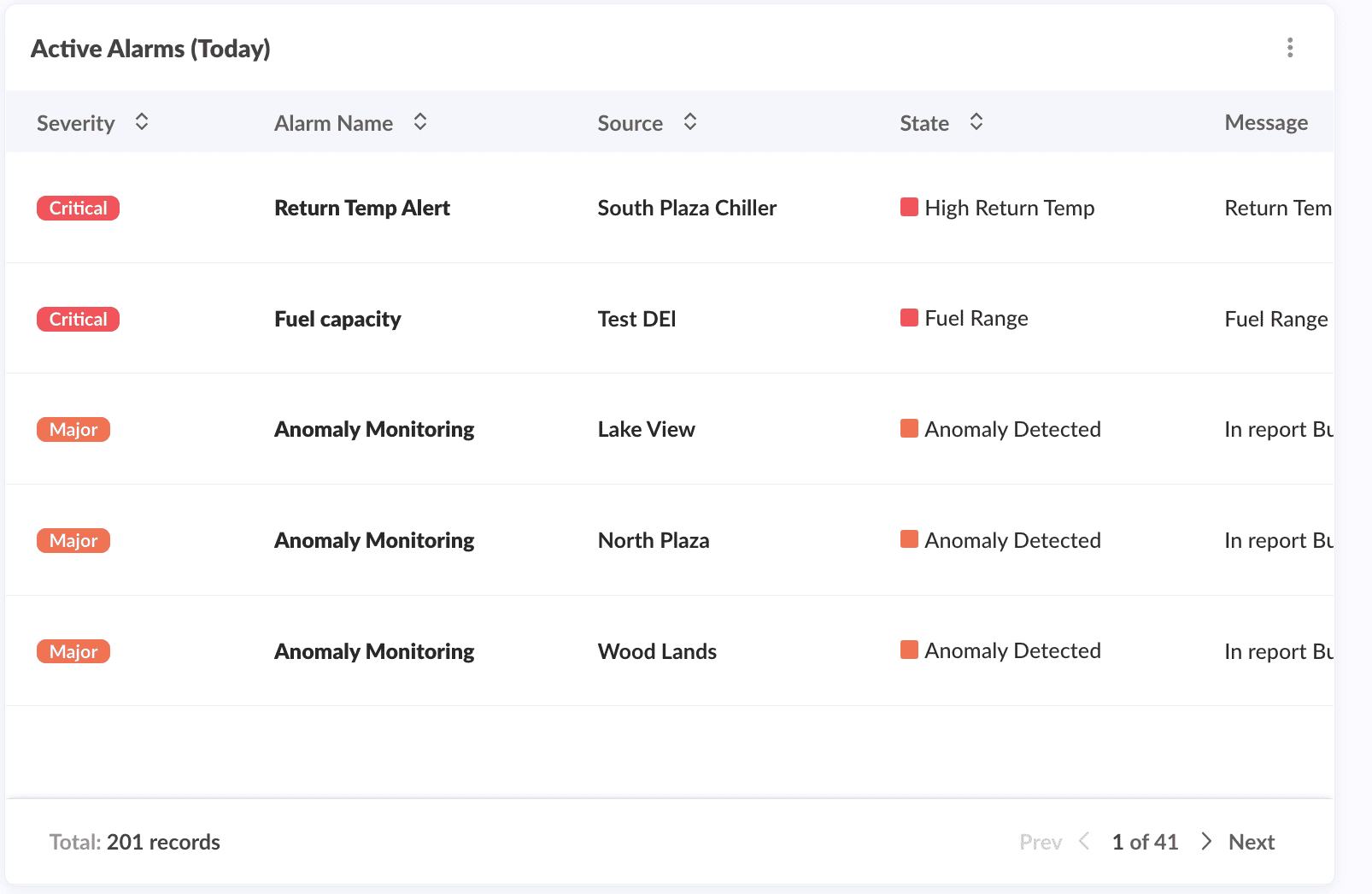The width and height of the screenshot is (1372, 894).
Task: Click red High Return Temp state square
Action: click(909, 207)
